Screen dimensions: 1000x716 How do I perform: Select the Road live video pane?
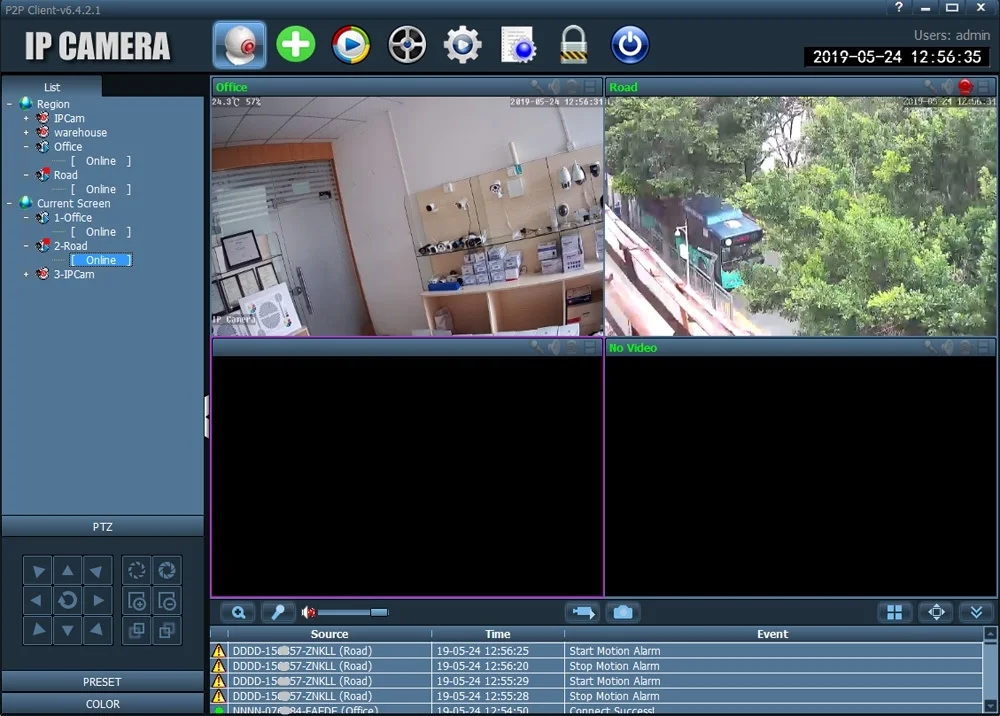point(800,216)
